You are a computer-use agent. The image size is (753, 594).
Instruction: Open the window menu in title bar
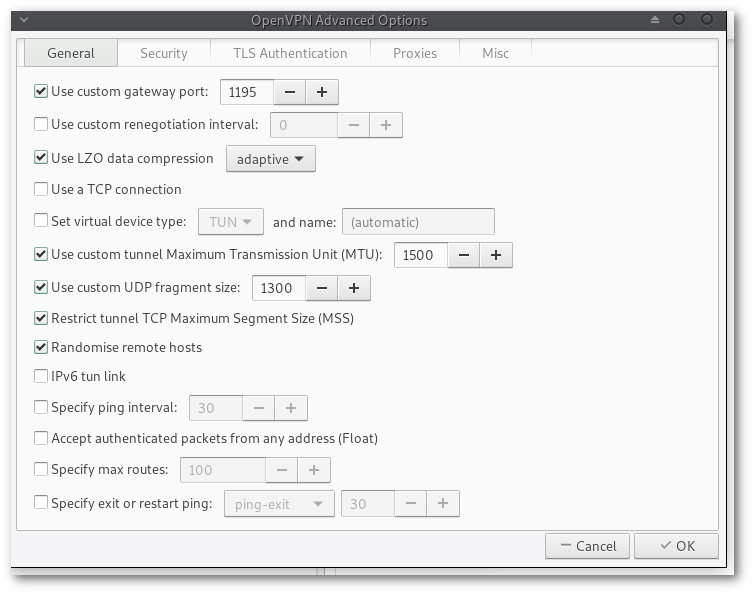click(x=24, y=20)
